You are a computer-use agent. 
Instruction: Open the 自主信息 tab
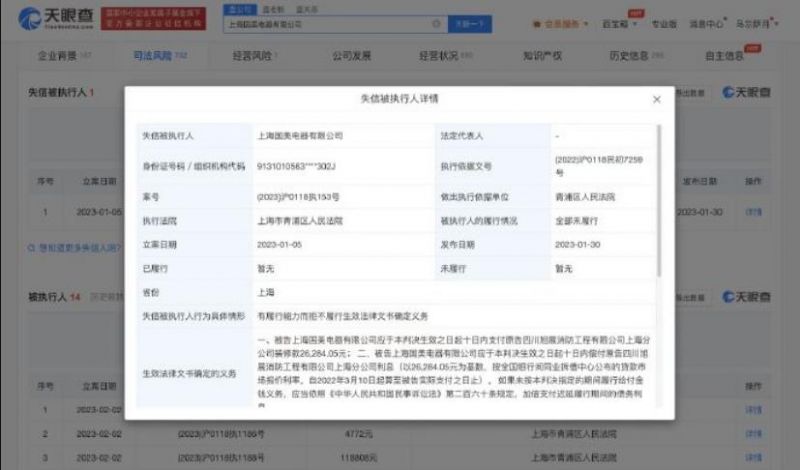pyautogui.click(x=726, y=56)
